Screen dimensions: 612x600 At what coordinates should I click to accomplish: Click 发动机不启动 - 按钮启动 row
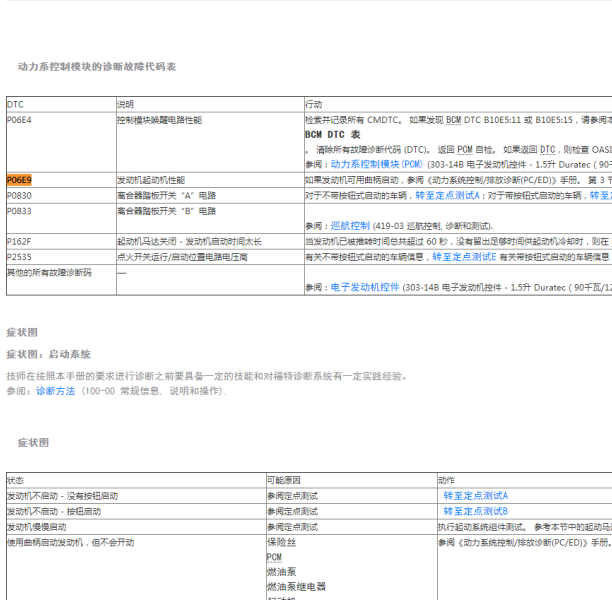tap(54, 511)
